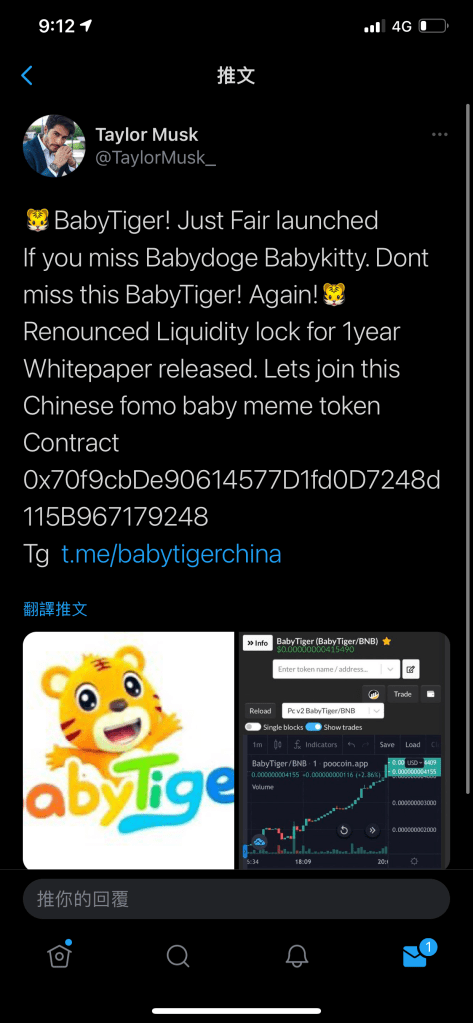Open the Home tab icon
This screenshot has width=473, height=1023.
pyautogui.click(x=59, y=955)
